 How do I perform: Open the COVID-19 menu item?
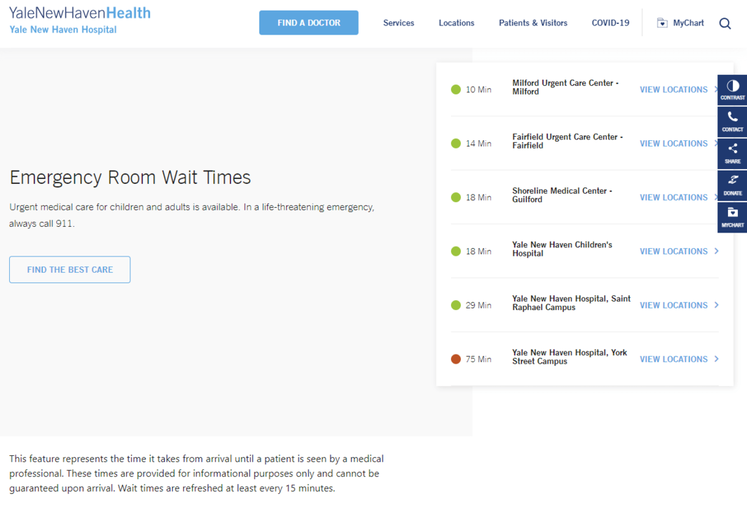click(610, 23)
